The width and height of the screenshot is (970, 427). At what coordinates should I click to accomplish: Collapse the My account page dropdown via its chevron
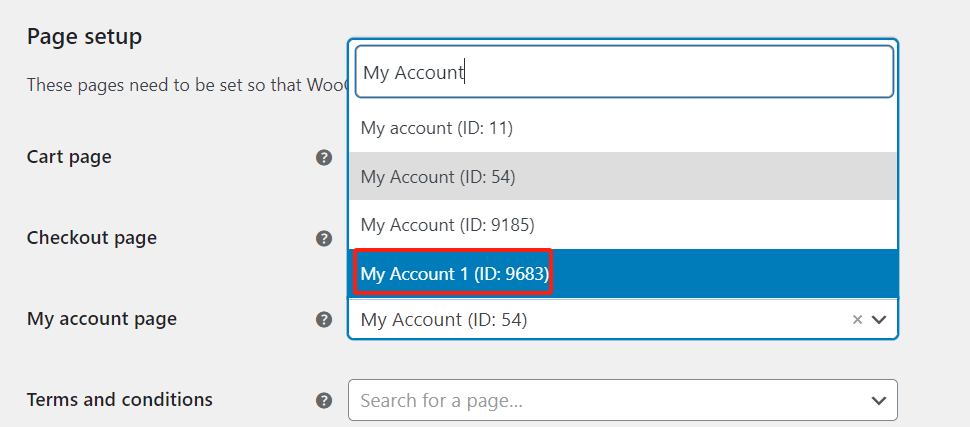[x=879, y=320]
